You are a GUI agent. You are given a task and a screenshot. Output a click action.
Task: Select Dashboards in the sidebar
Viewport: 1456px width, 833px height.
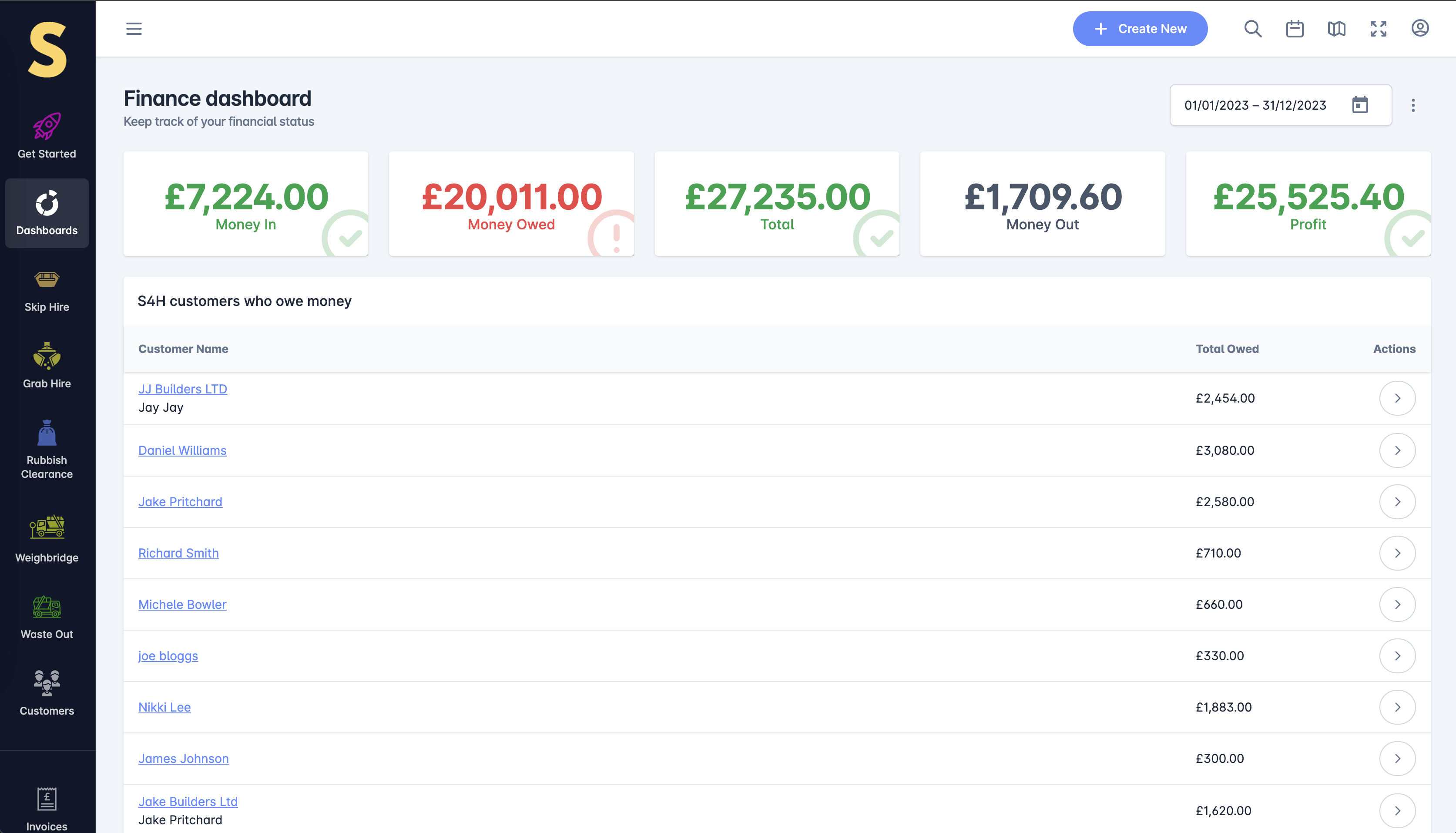tap(47, 213)
